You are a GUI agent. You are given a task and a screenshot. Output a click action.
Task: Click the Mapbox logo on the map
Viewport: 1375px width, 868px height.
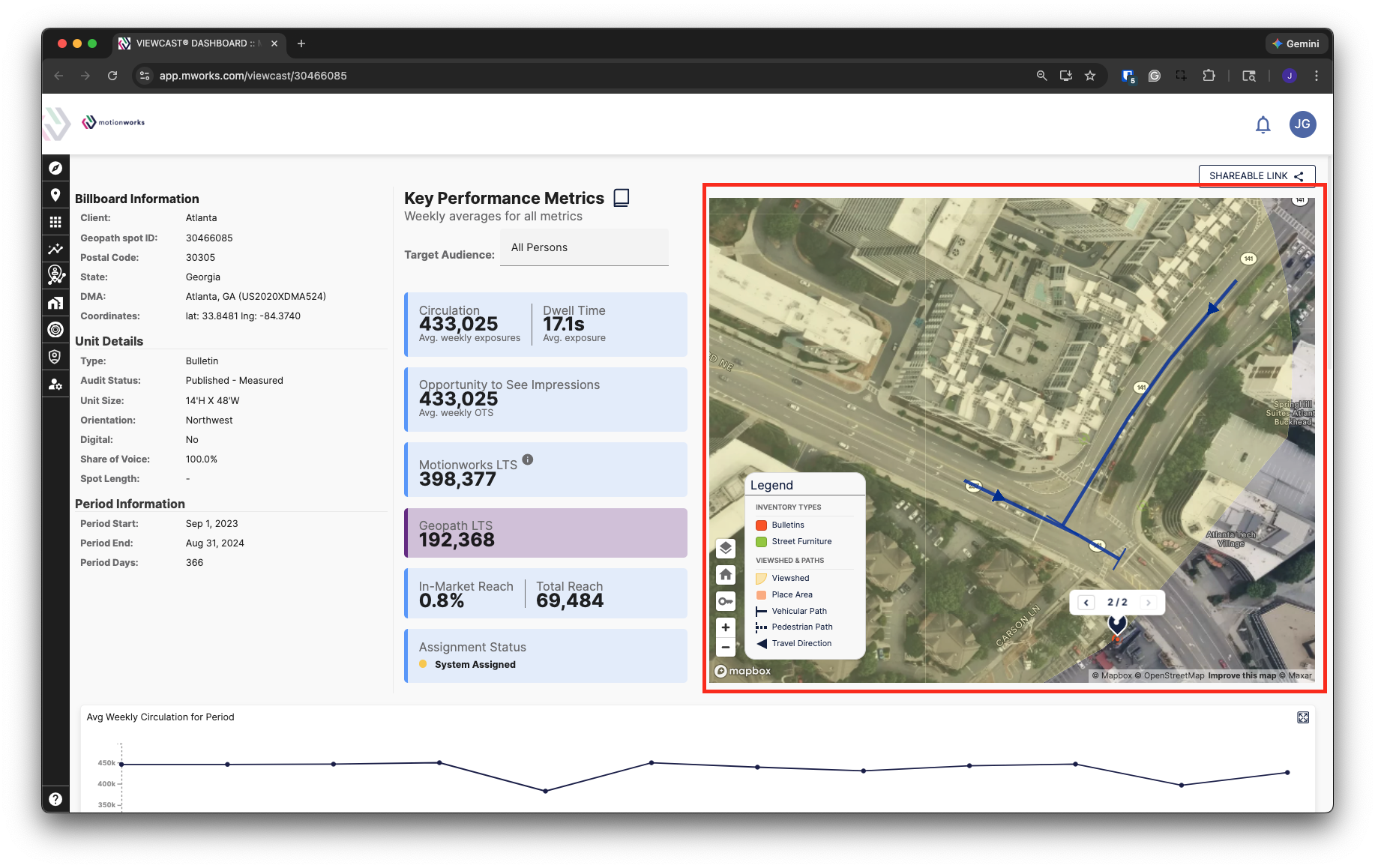click(x=742, y=671)
